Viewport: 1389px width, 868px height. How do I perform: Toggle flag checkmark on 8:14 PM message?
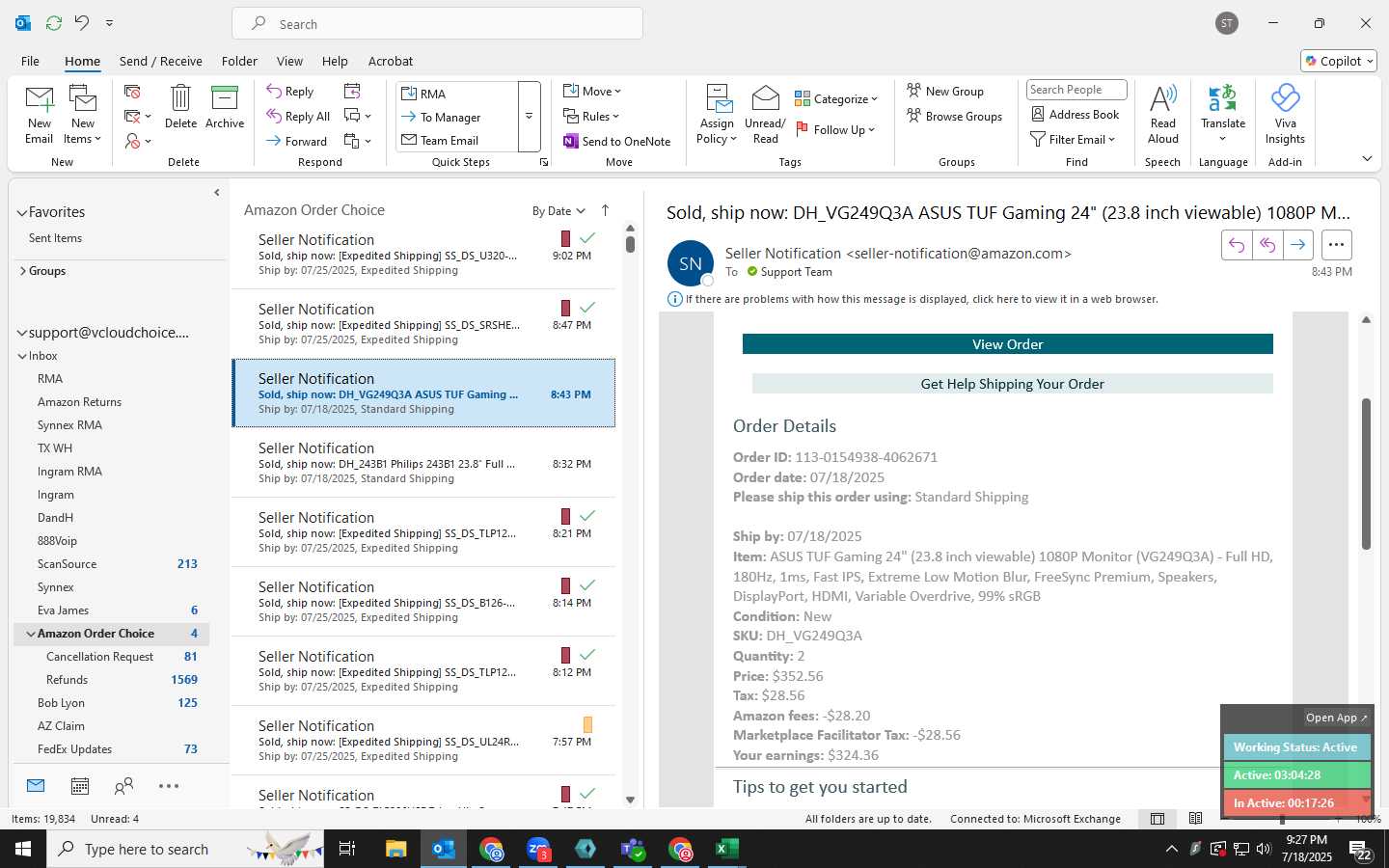coord(587,584)
